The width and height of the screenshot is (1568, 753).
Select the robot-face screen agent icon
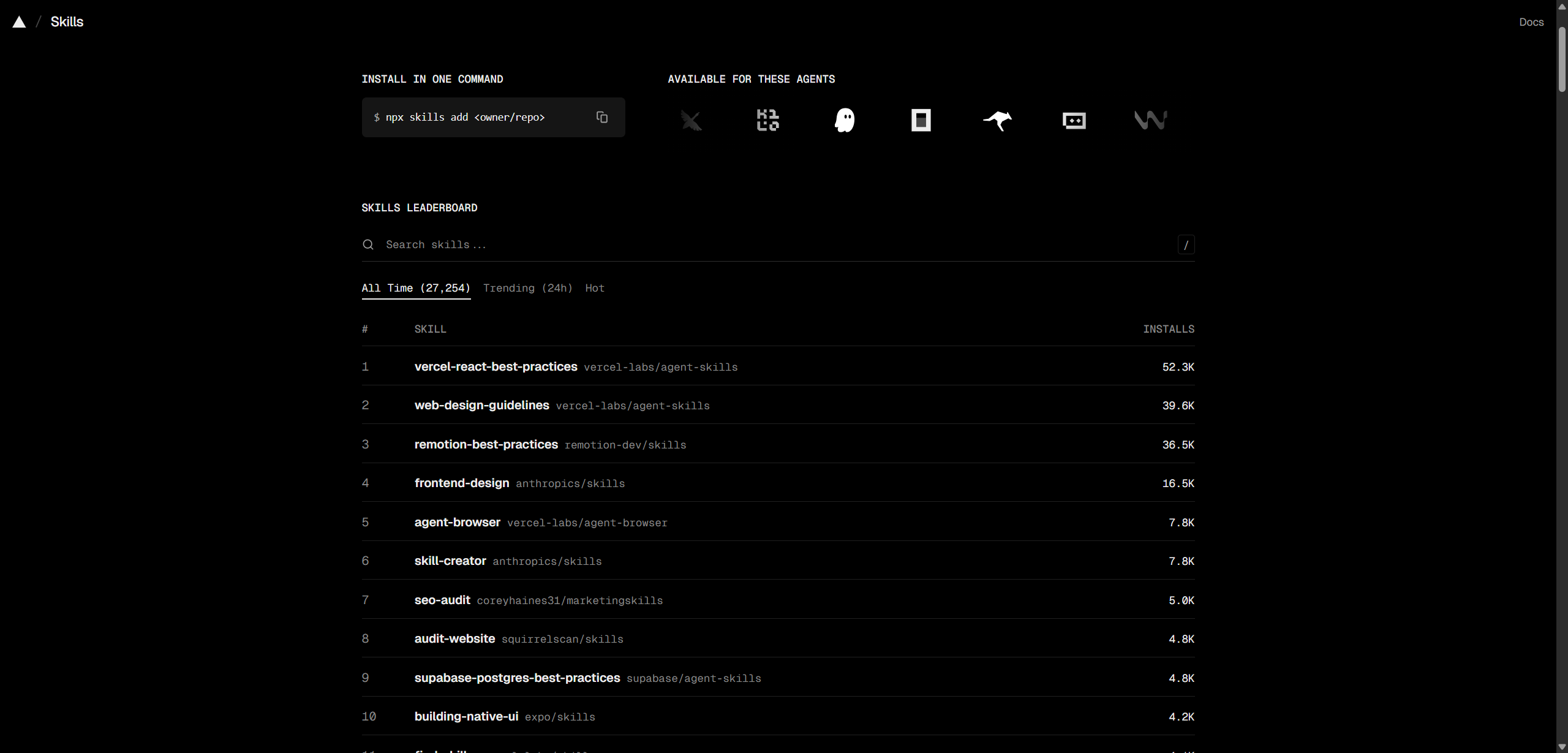(x=1074, y=120)
